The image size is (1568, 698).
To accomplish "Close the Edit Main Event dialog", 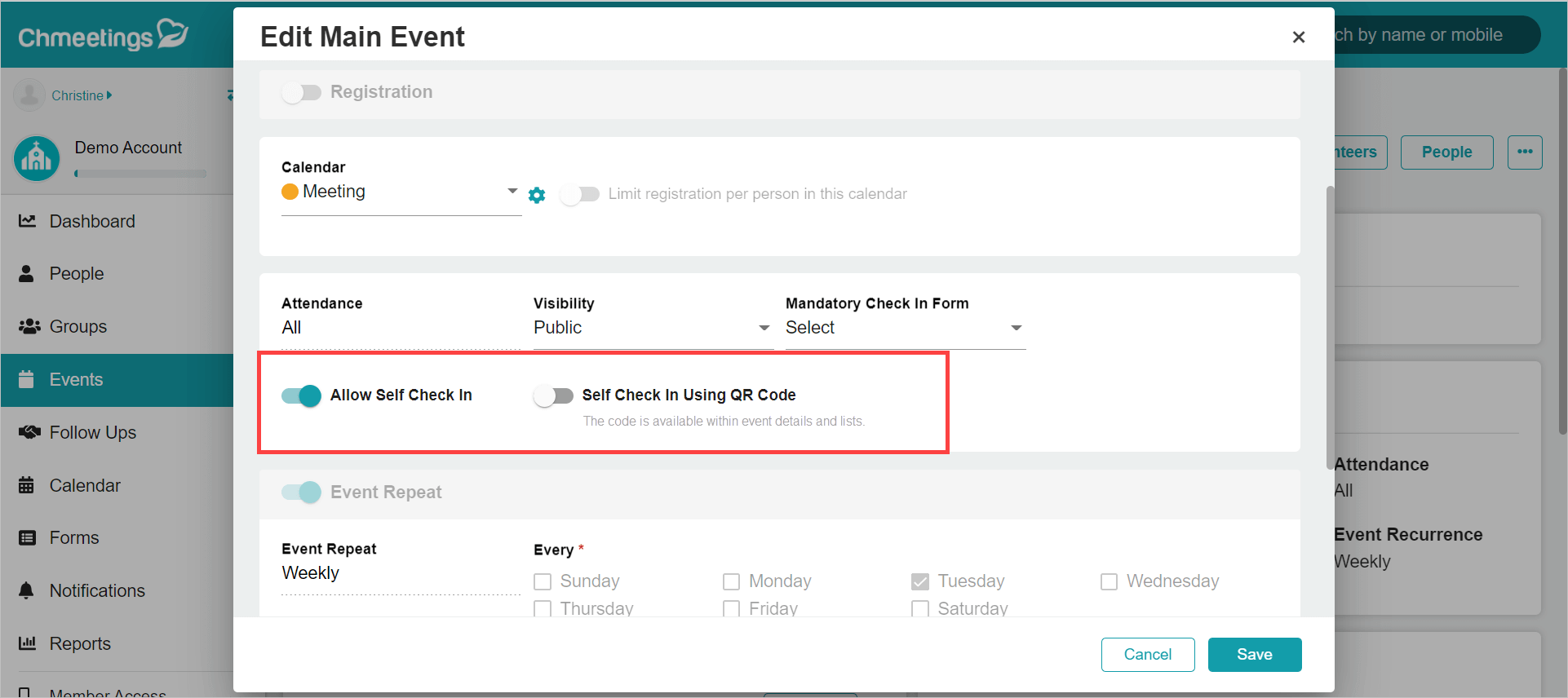I will point(1299,37).
